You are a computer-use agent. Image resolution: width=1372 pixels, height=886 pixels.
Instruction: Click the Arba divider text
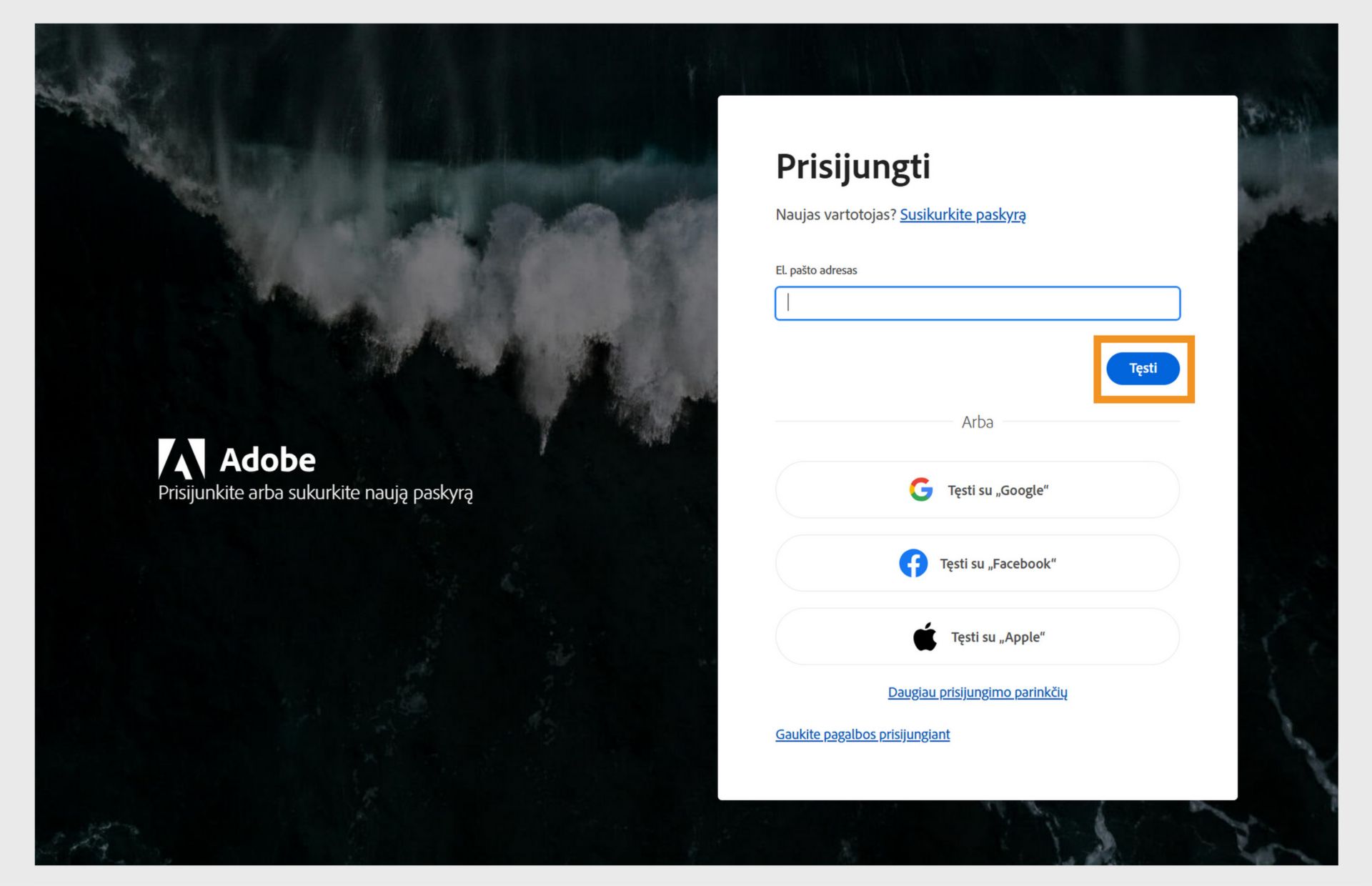[977, 422]
